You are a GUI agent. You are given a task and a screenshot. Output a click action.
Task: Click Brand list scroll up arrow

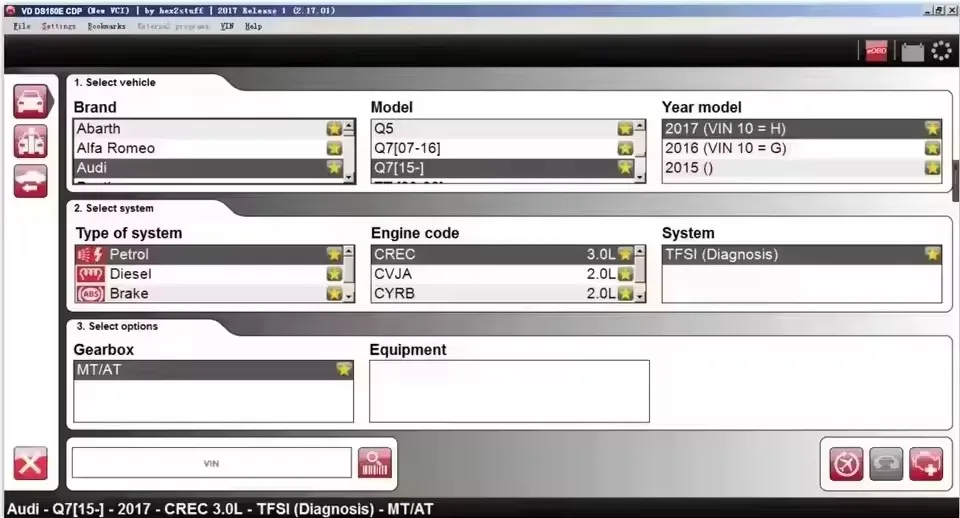click(349, 126)
